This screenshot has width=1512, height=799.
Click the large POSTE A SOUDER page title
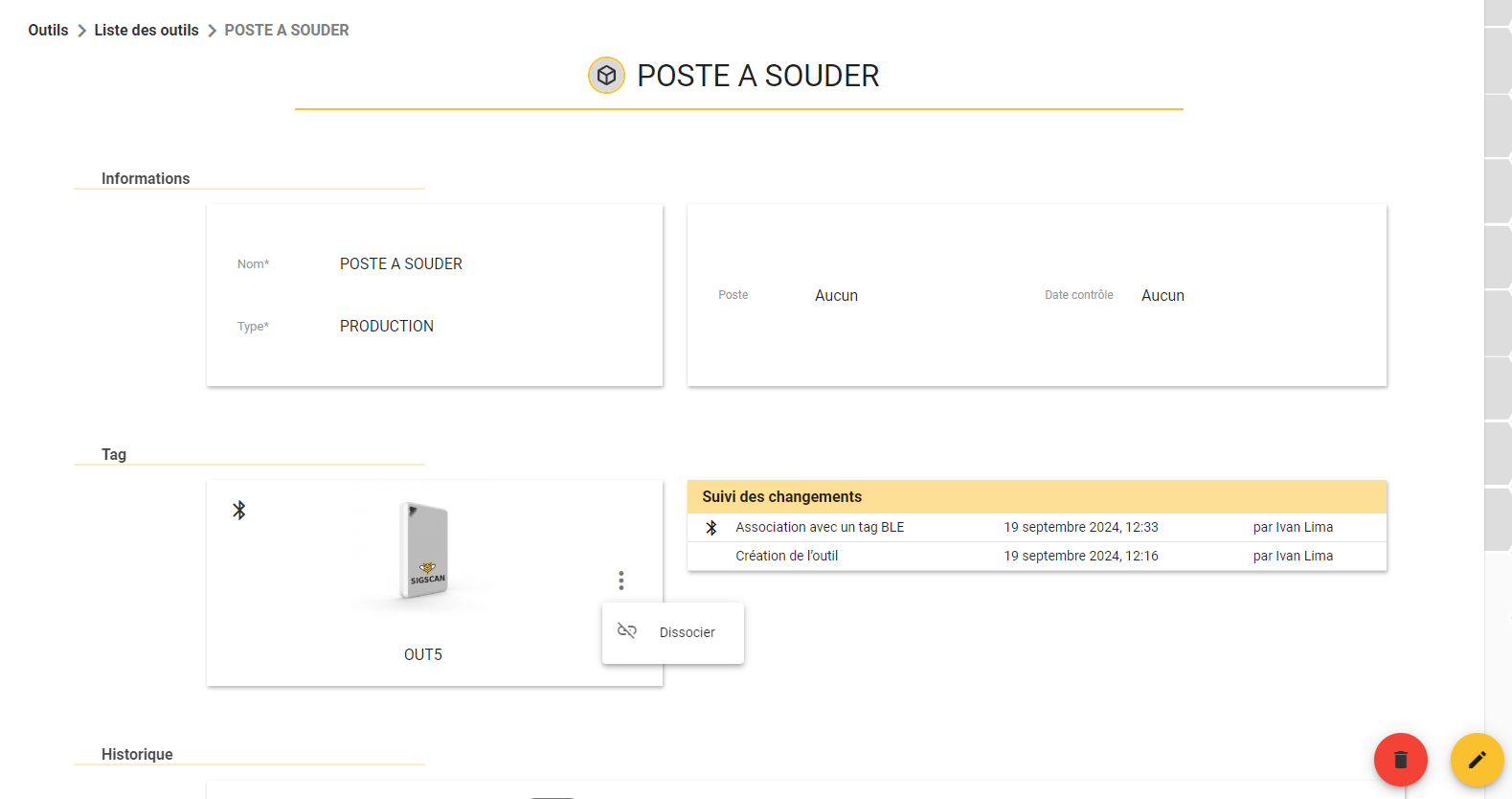pyautogui.click(x=758, y=76)
